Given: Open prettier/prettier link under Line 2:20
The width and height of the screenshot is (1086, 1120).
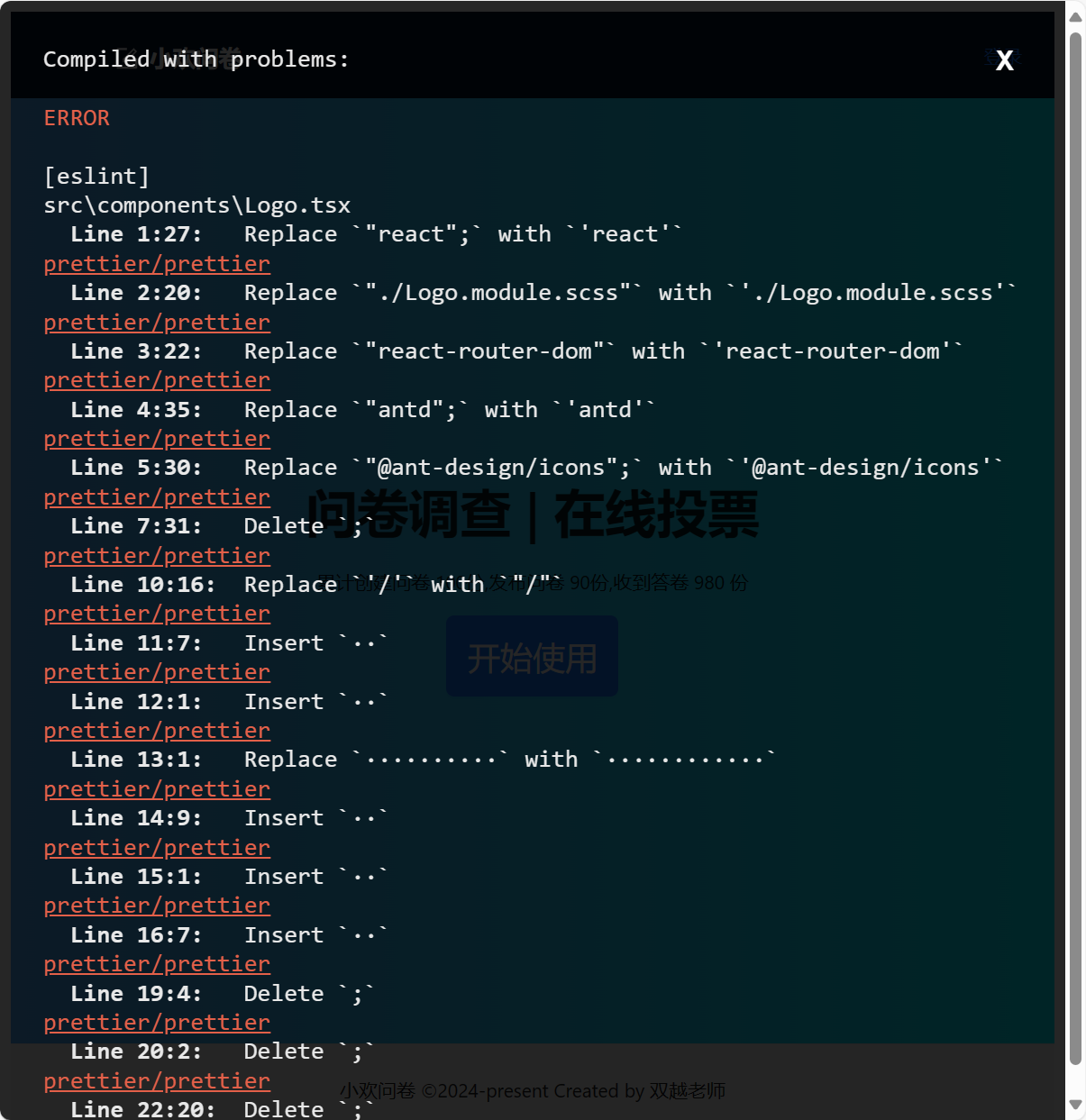Looking at the screenshot, I should 157,323.
